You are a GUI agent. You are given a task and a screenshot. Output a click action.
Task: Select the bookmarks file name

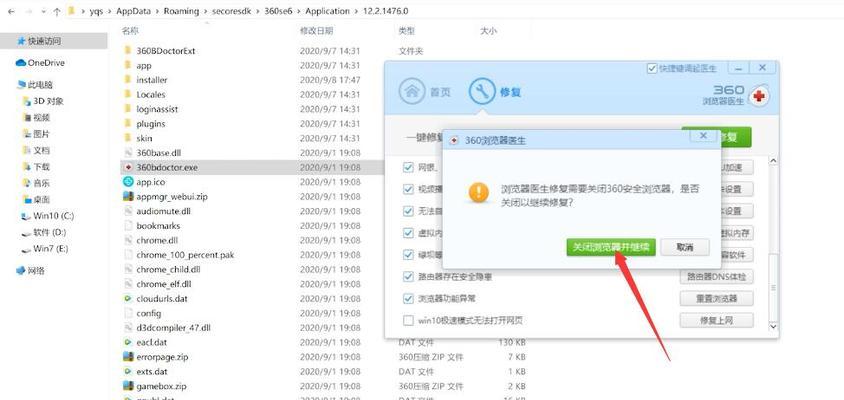pyautogui.click(x=158, y=226)
